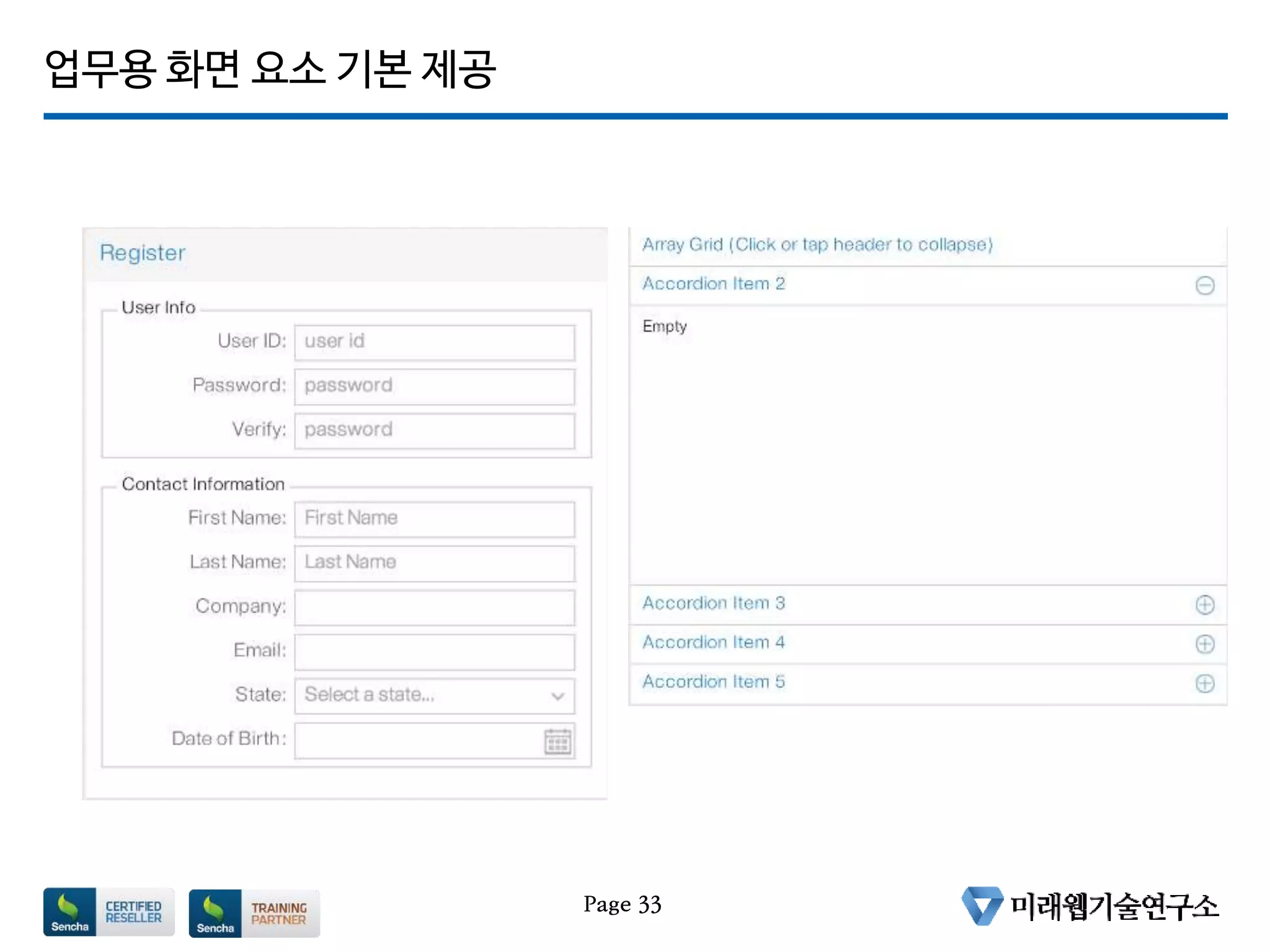Click the User ID: label

point(252,341)
